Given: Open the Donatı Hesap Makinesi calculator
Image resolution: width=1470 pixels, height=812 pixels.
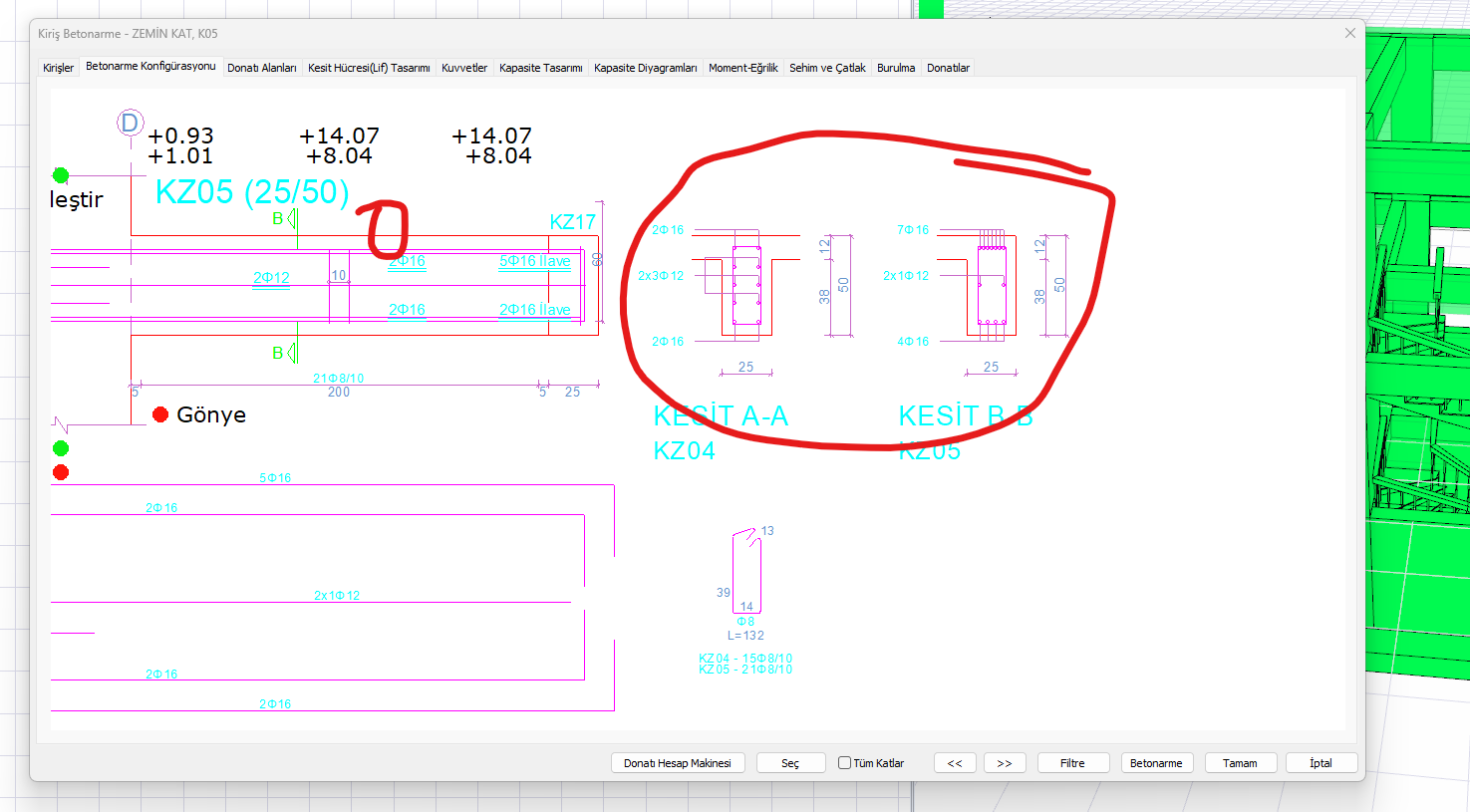Looking at the screenshot, I should (x=678, y=763).
